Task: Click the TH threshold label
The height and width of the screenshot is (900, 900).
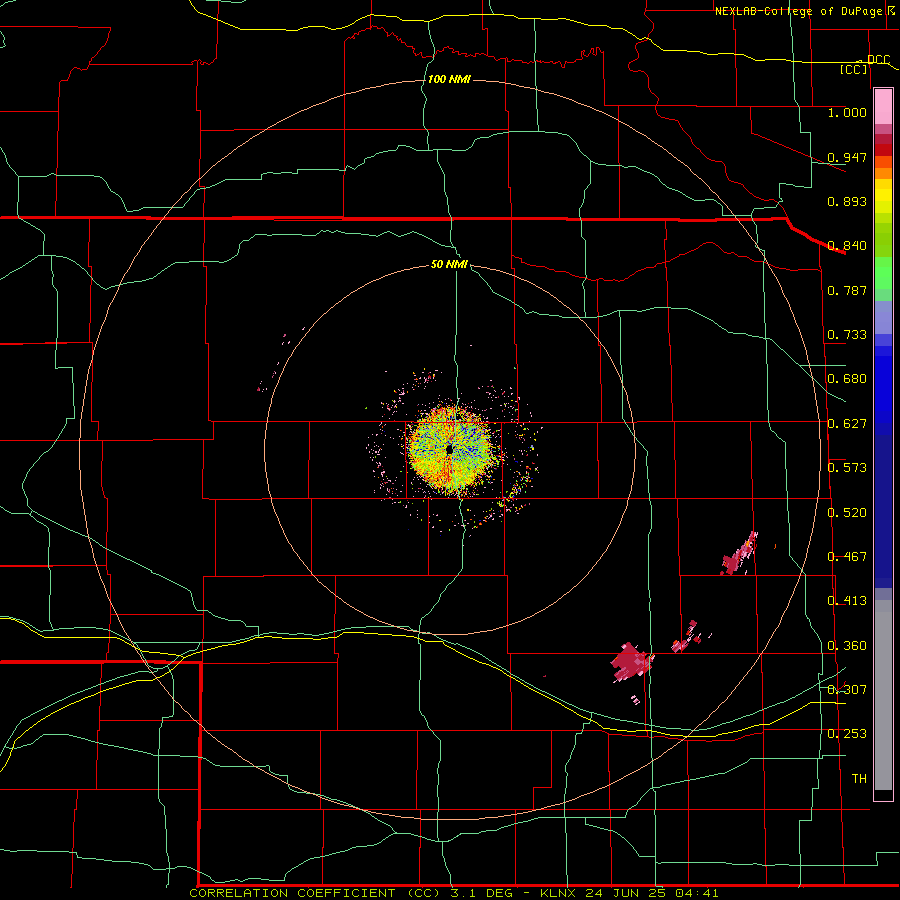Action: [859, 779]
